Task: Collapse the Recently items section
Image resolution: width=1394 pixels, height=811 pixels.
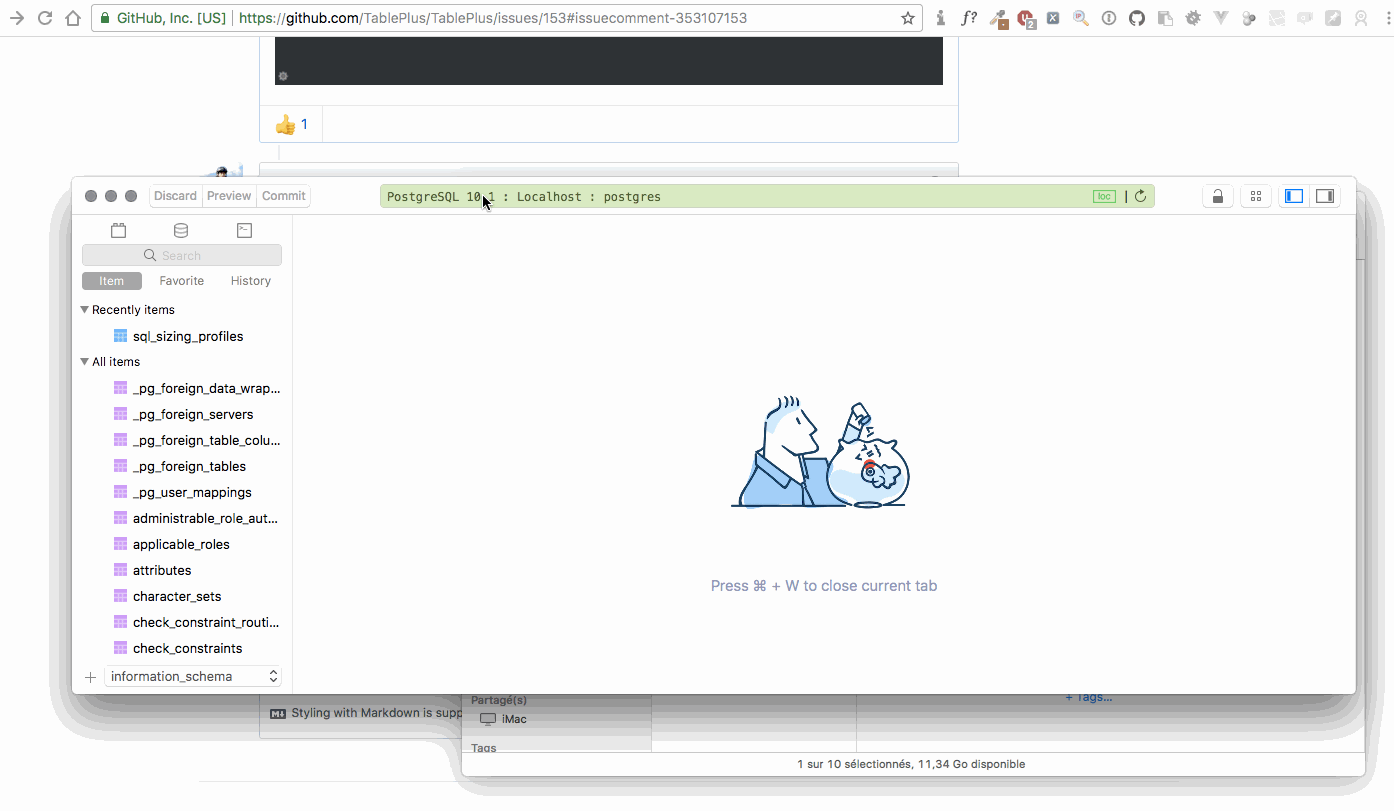Action: pyautogui.click(x=85, y=309)
